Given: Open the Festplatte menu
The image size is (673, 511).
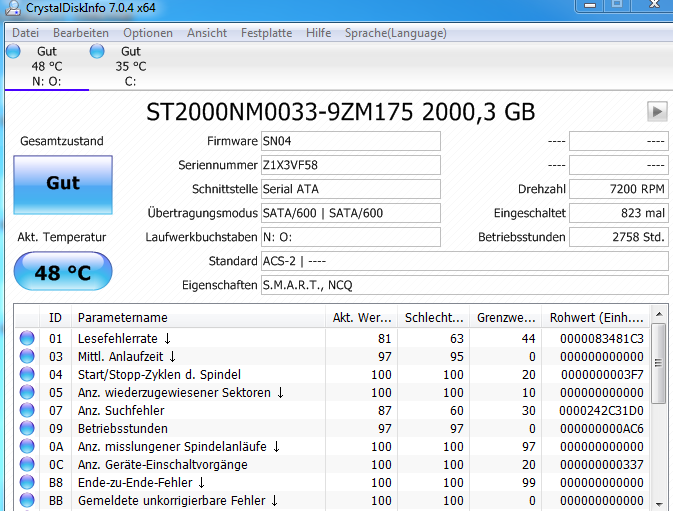Looking at the screenshot, I should point(267,33).
